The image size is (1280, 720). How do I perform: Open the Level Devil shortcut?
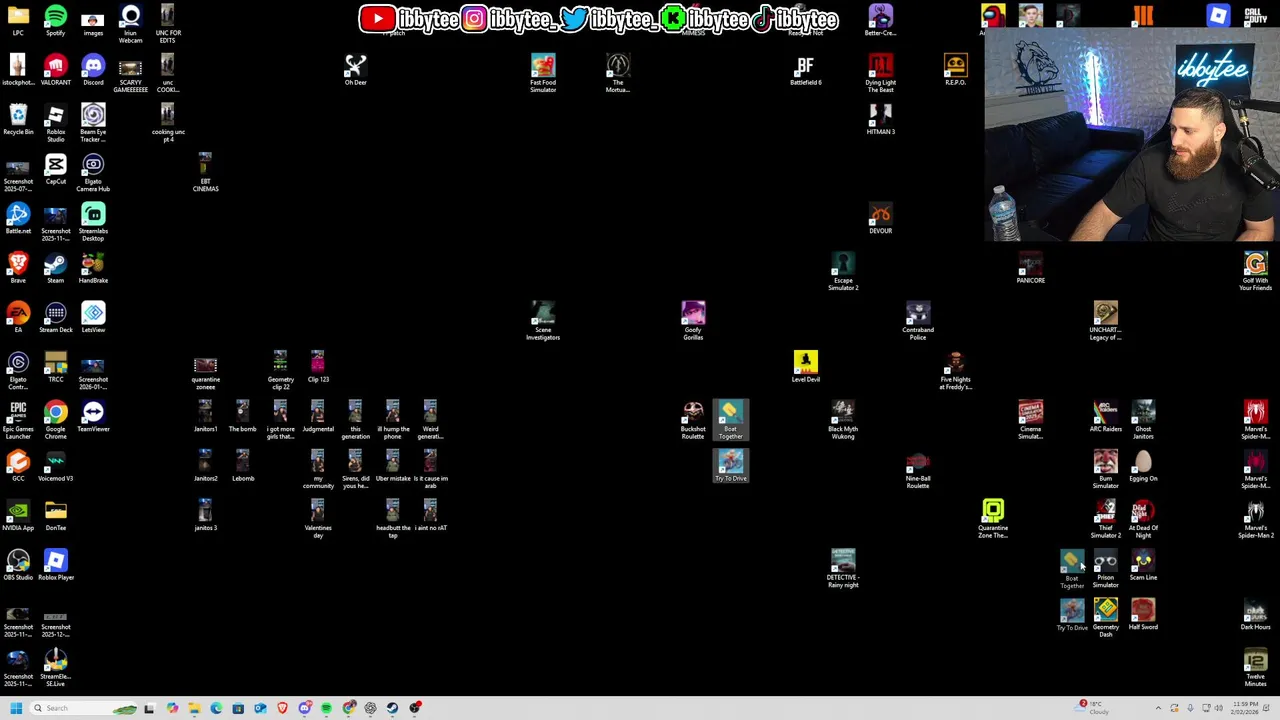[805, 367]
